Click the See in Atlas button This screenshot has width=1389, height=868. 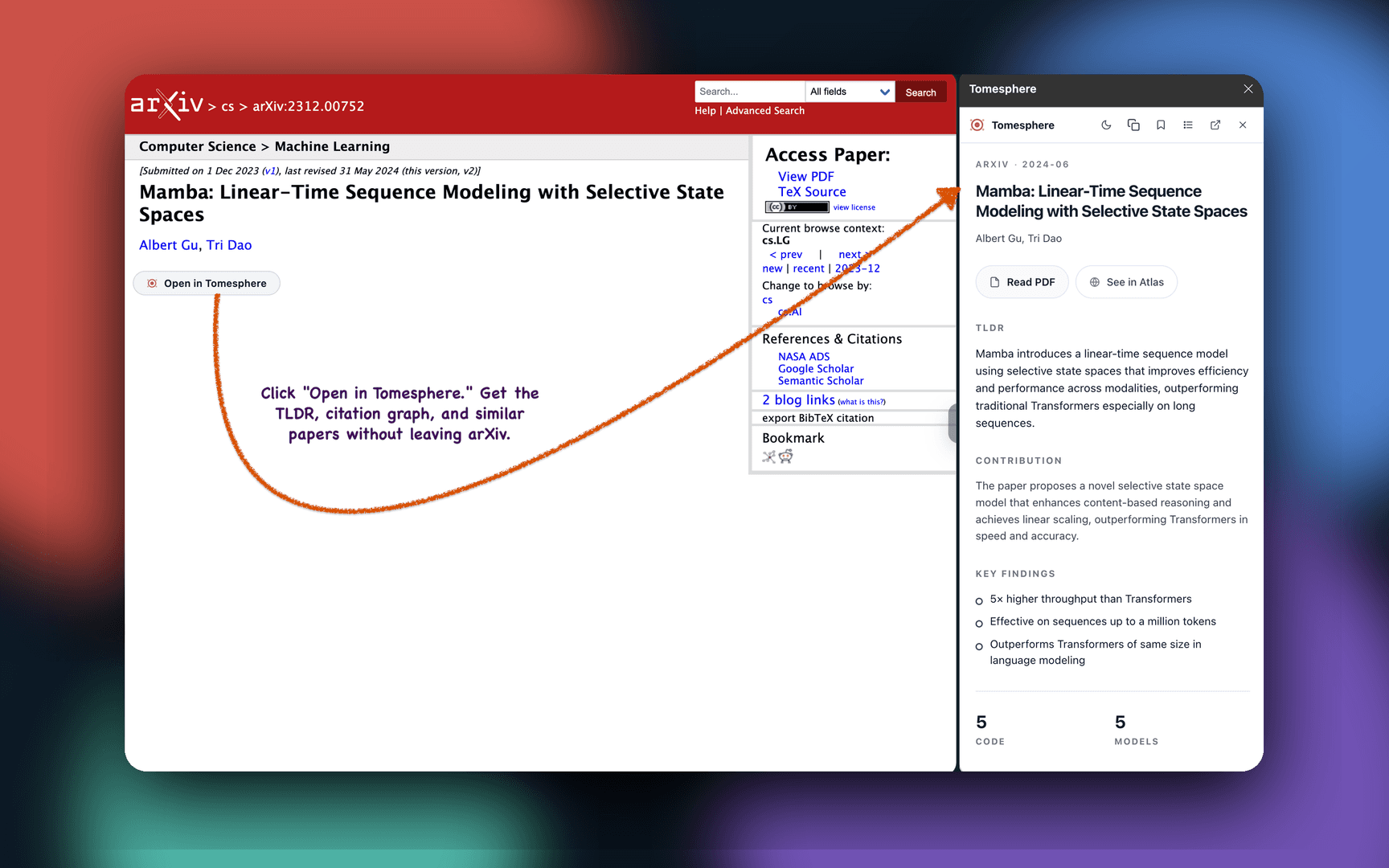1126,282
